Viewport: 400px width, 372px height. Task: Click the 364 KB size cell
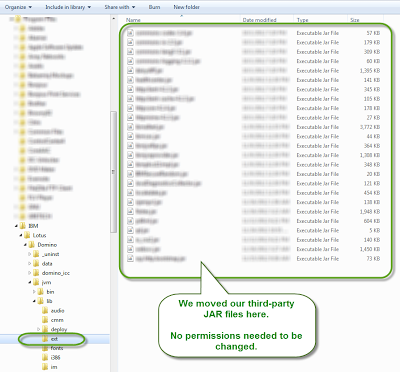tap(372, 146)
